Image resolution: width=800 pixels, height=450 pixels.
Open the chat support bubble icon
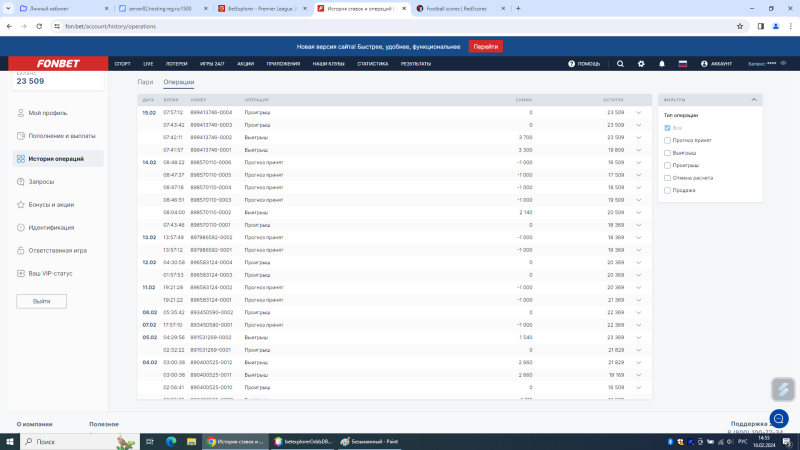click(x=779, y=417)
